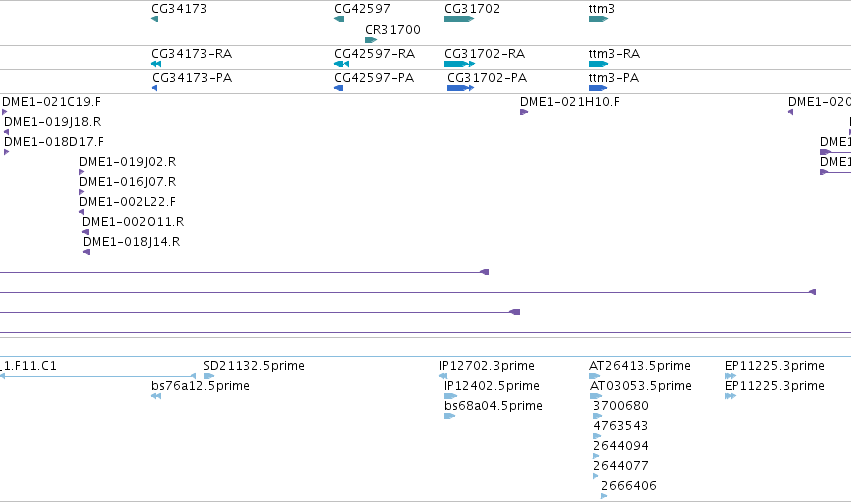Open the AT26413.5prime EST
Image resolution: width=851 pixels, height=502 pixels.
click(x=594, y=376)
